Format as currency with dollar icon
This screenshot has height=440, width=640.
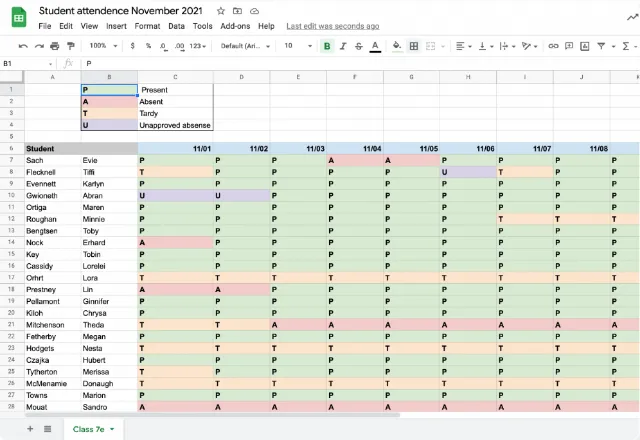tap(132, 46)
